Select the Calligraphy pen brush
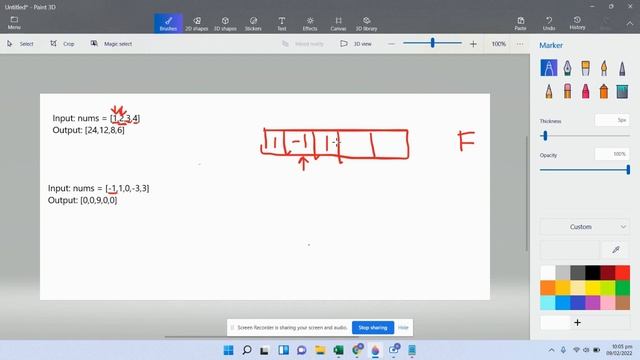The height and width of the screenshot is (360, 640). tap(567, 68)
